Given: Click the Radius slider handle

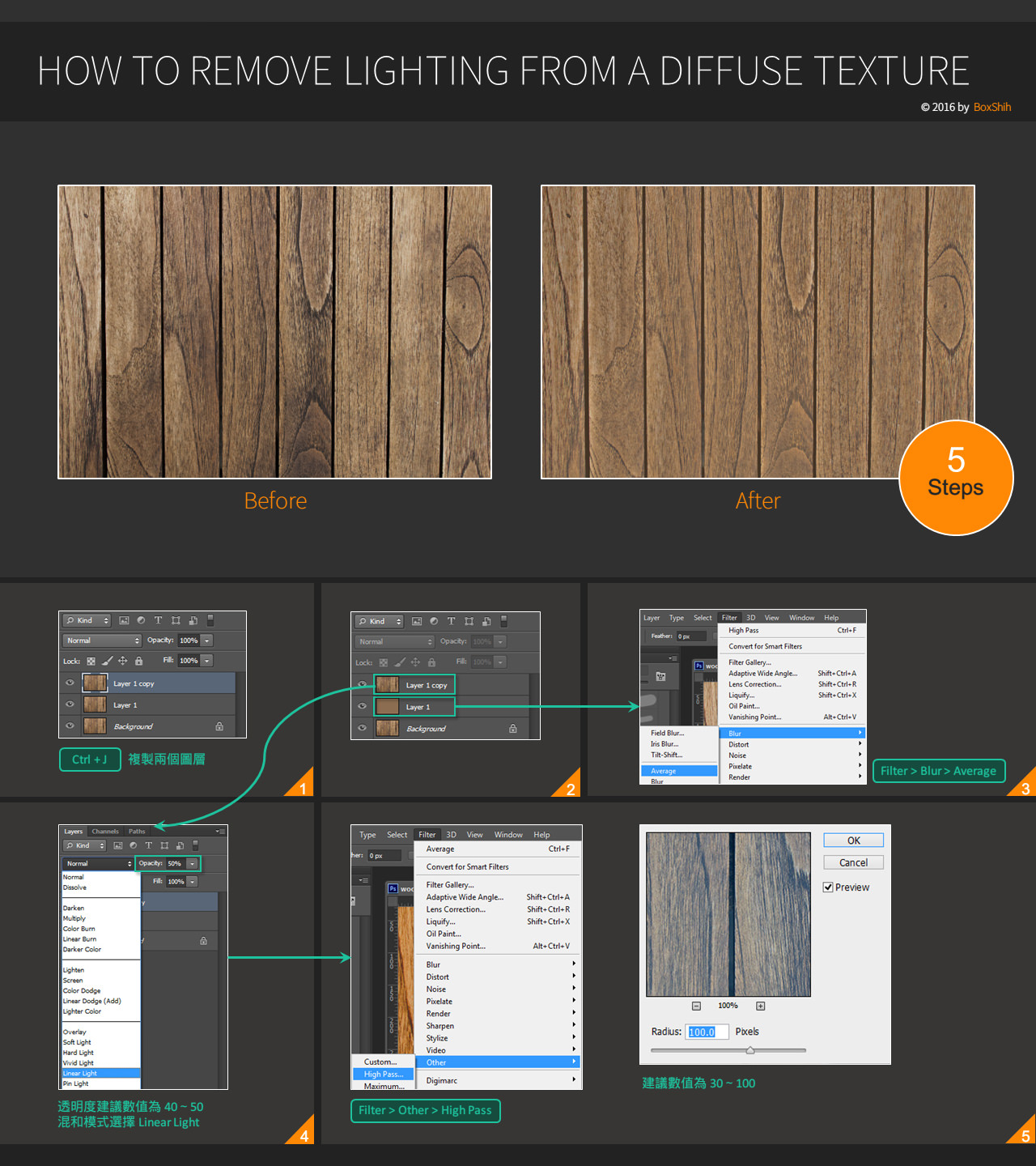Looking at the screenshot, I should pyautogui.click(x=750, y=1050).
